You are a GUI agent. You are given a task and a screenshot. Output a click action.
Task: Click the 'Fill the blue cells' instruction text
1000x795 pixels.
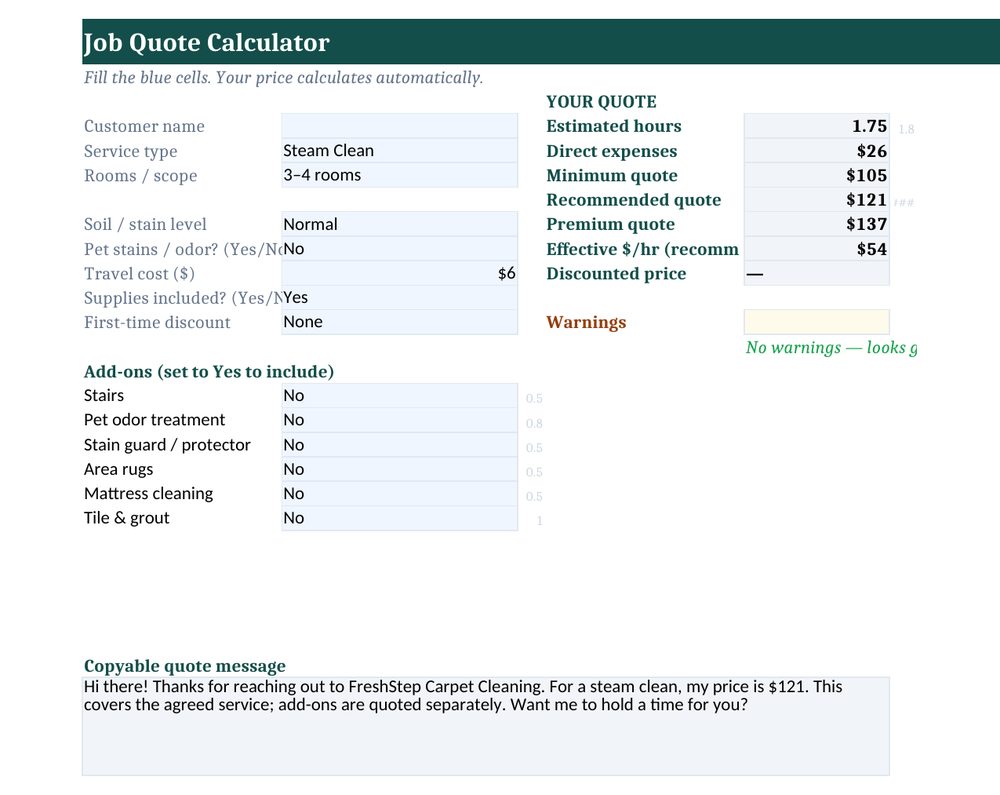click(283, 78)
